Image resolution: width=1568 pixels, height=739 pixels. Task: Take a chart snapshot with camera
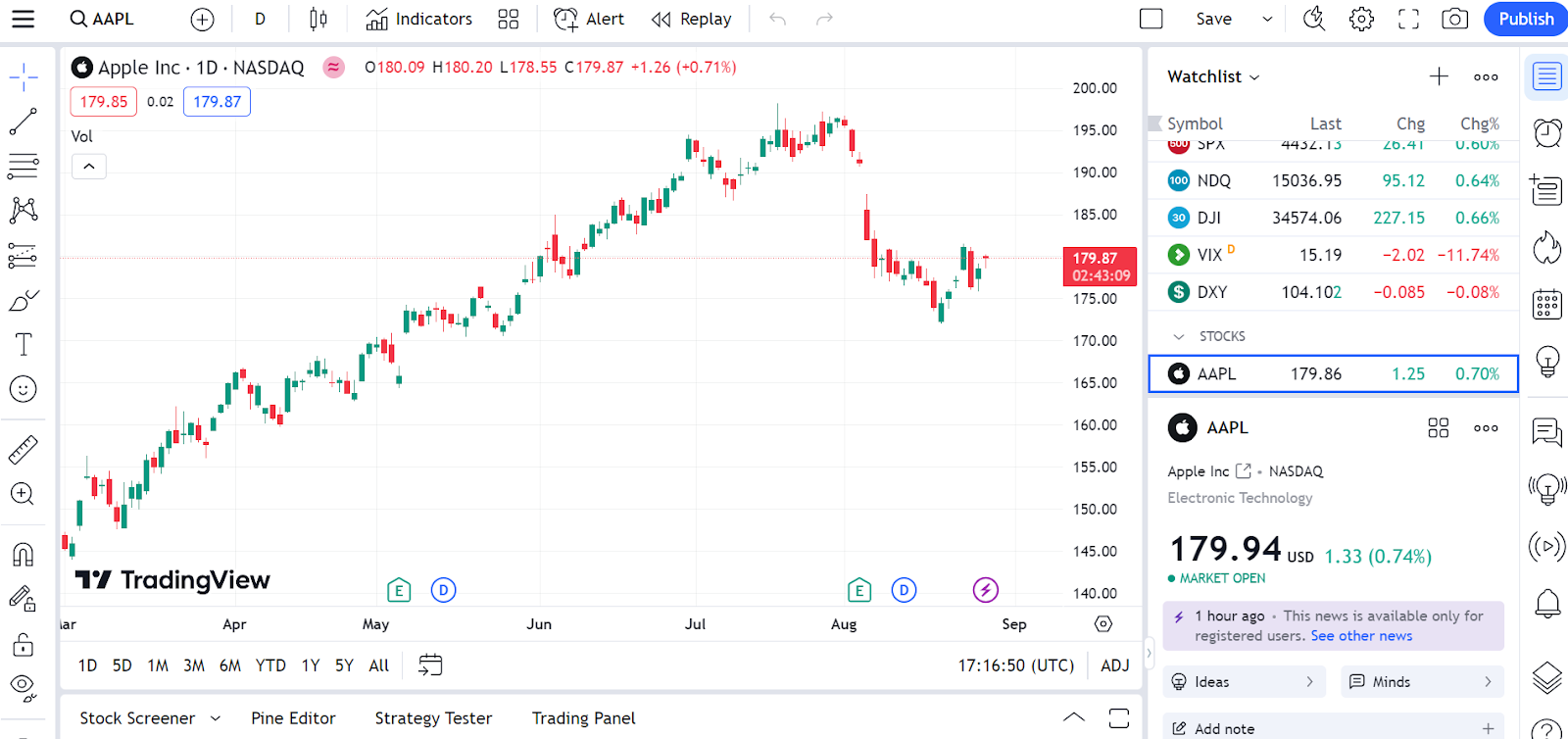[x=1455, y=19]
